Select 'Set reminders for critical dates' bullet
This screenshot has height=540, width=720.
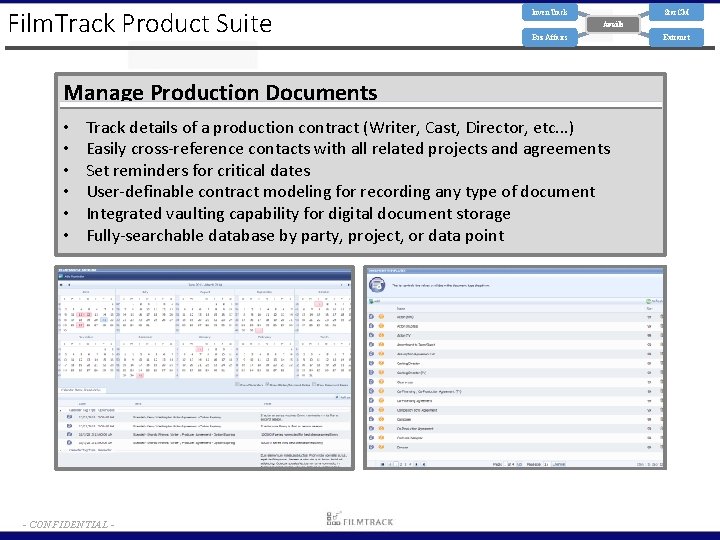coord(198,170)
